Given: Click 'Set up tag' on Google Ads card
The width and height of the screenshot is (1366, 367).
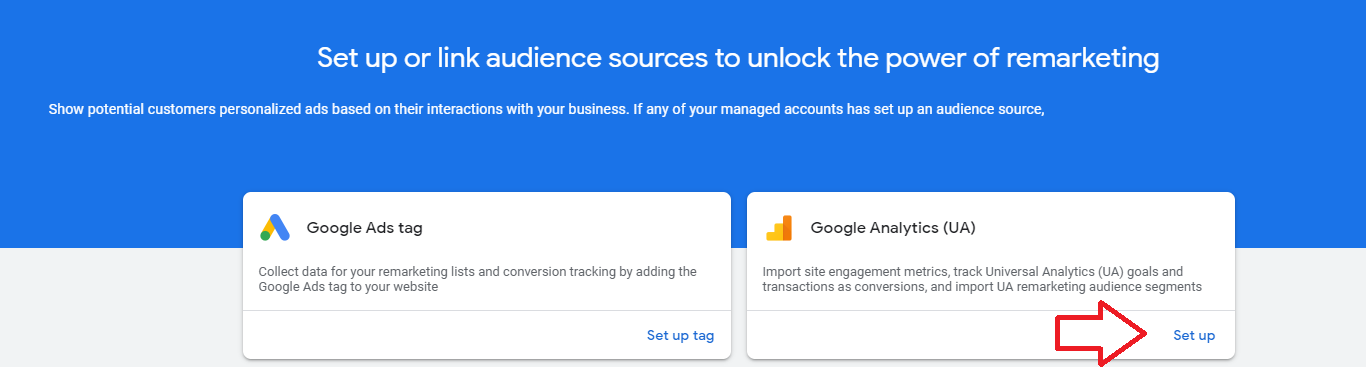Looking at the screenshot, I should [680, 336].
